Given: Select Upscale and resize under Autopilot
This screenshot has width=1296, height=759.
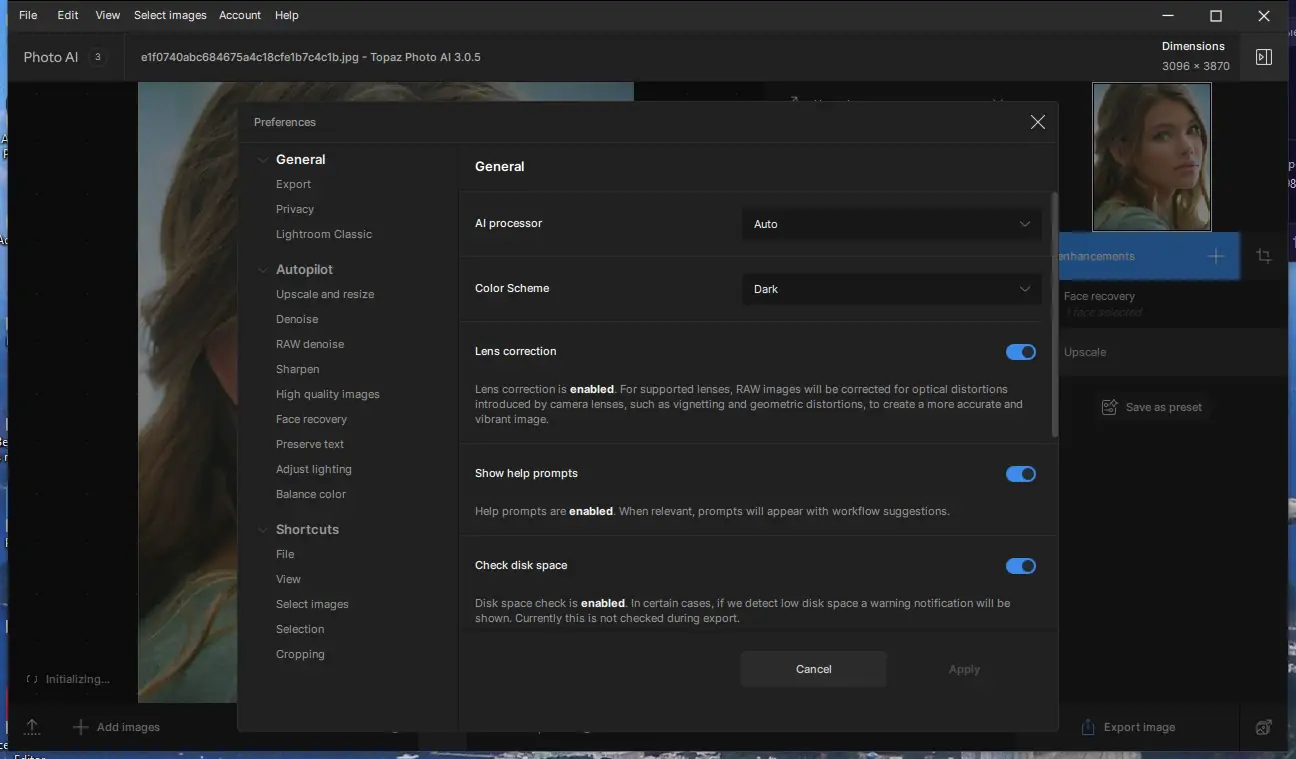Looking at the screenshot, I should point(325,294).
